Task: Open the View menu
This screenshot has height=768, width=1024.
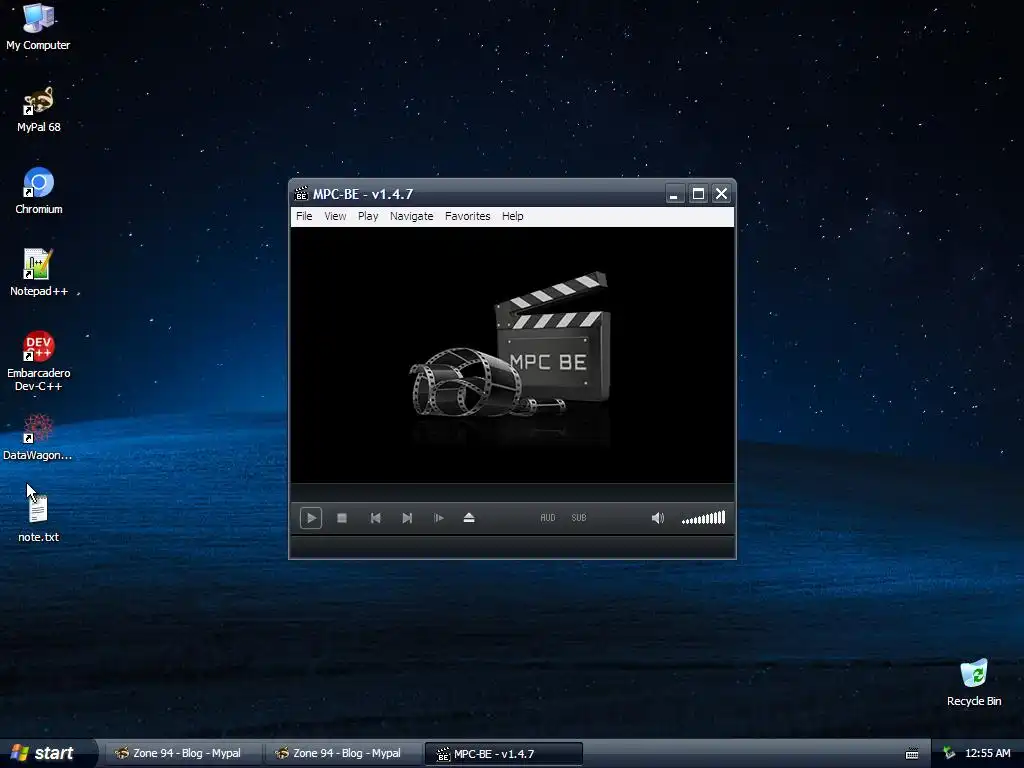Action: tap(336, 216)
